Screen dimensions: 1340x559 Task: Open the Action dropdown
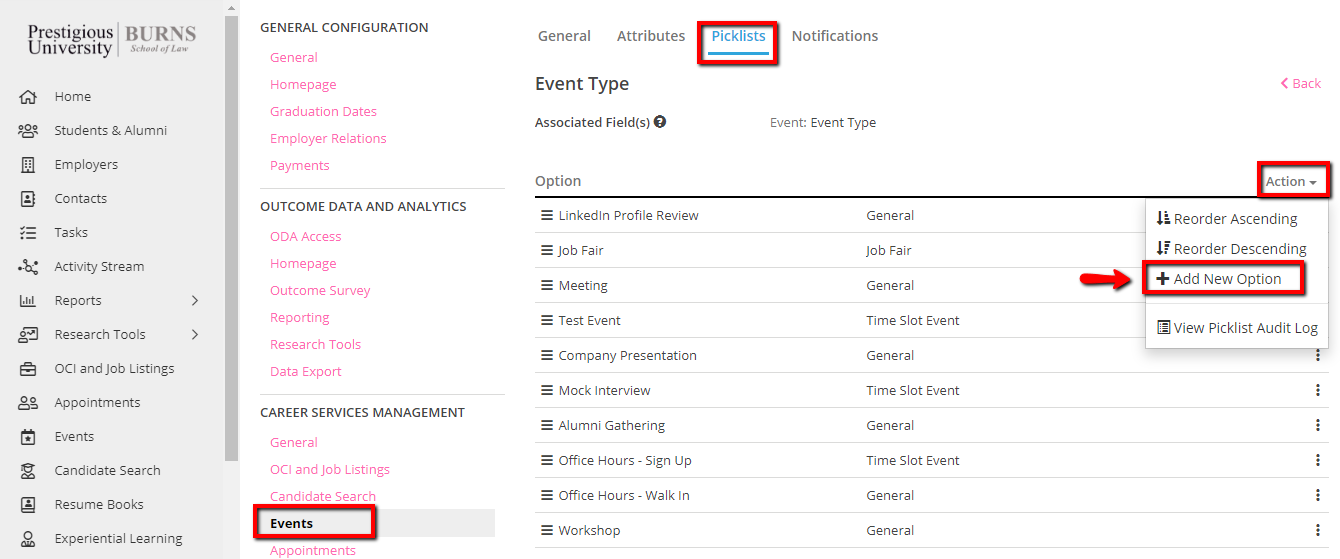pyautogui.click(x=1291, y=181)
